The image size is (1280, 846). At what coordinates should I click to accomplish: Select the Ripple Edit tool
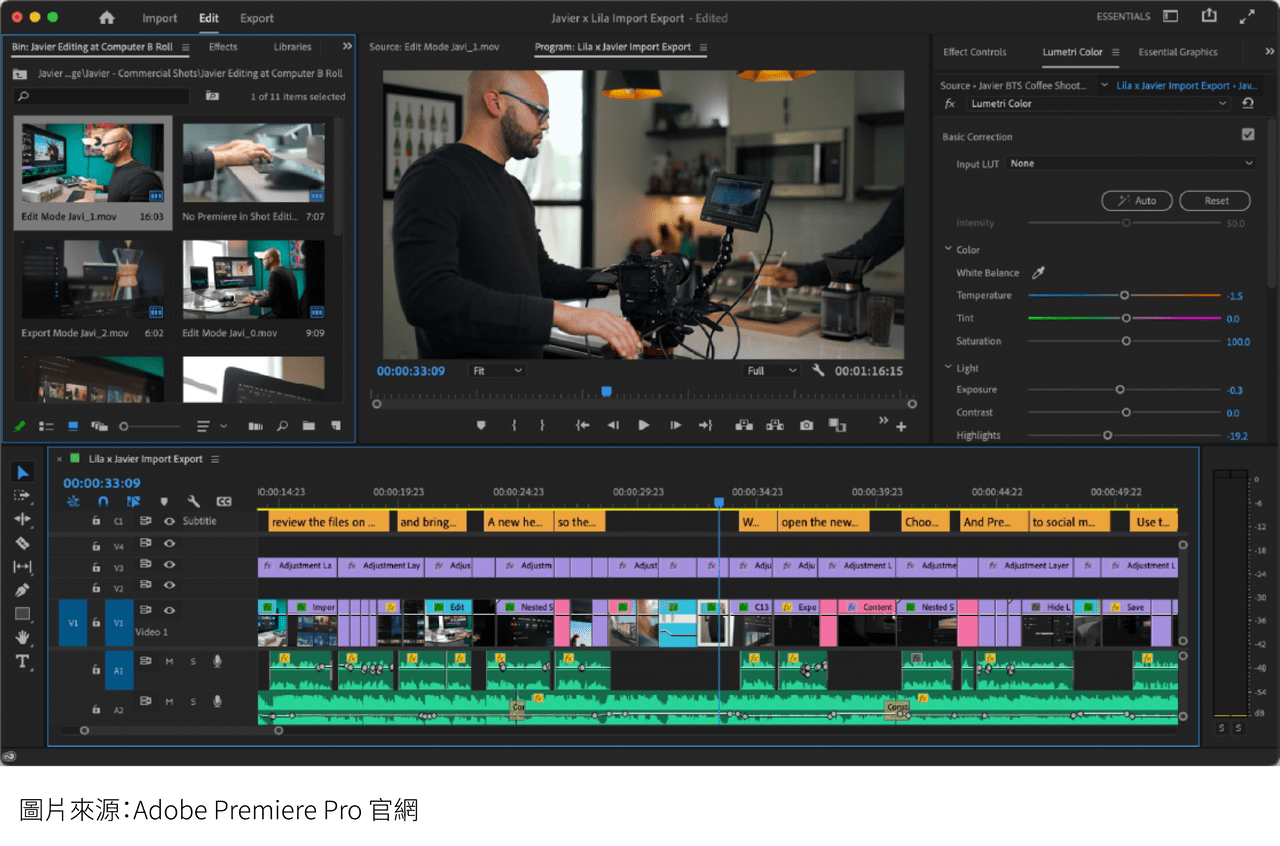coord(23,519)
